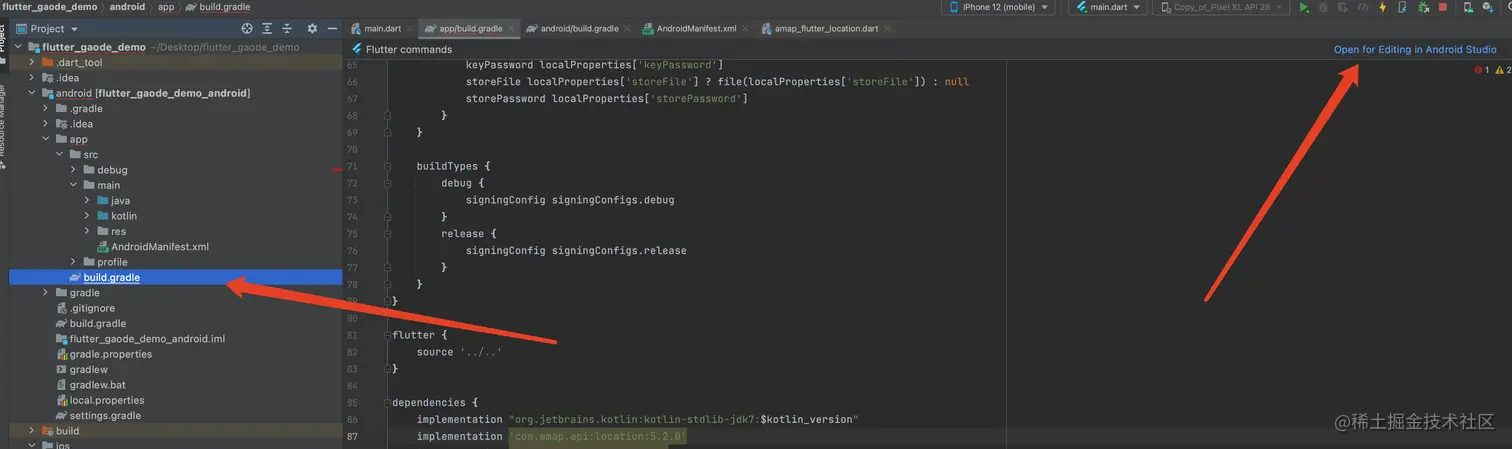The height and width of the screenshot is (449, 1512).
Task: Click the red Stop button
Action: [1443, 7]
